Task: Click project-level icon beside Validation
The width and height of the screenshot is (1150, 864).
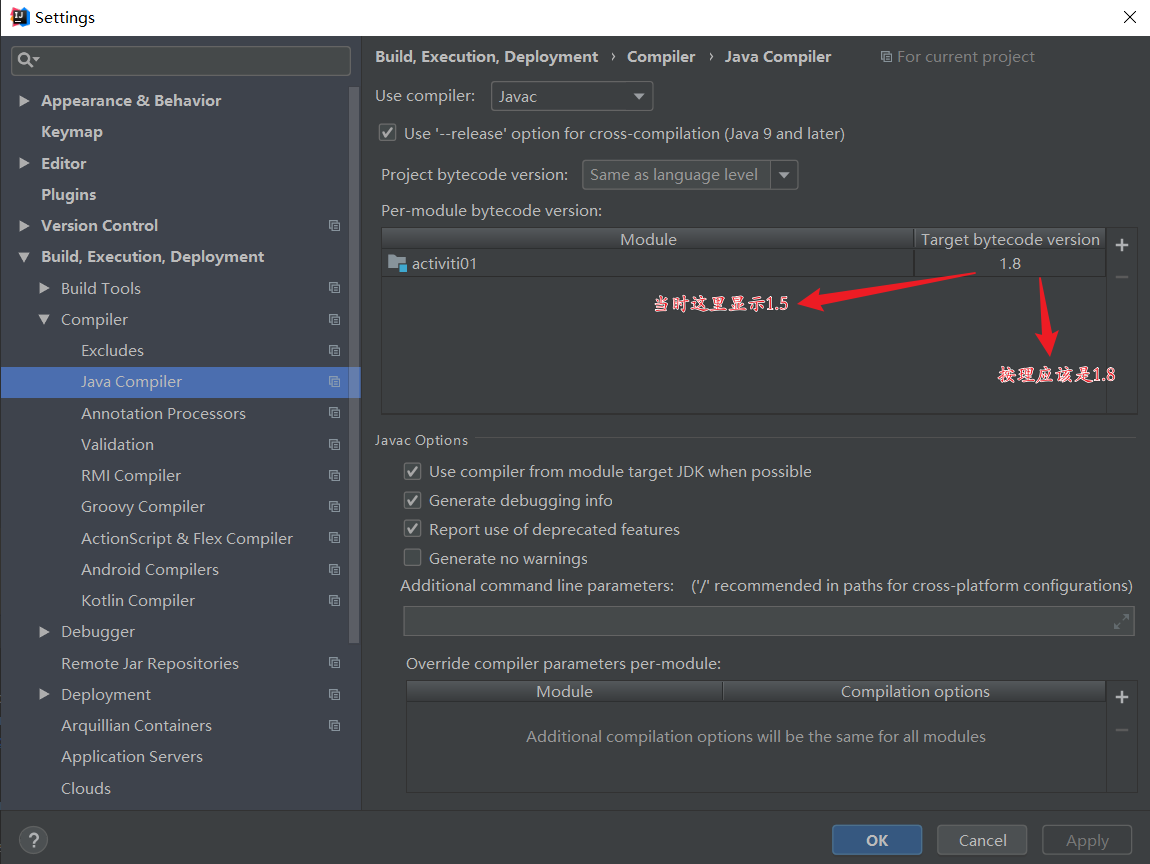Action: coord(334,444)
